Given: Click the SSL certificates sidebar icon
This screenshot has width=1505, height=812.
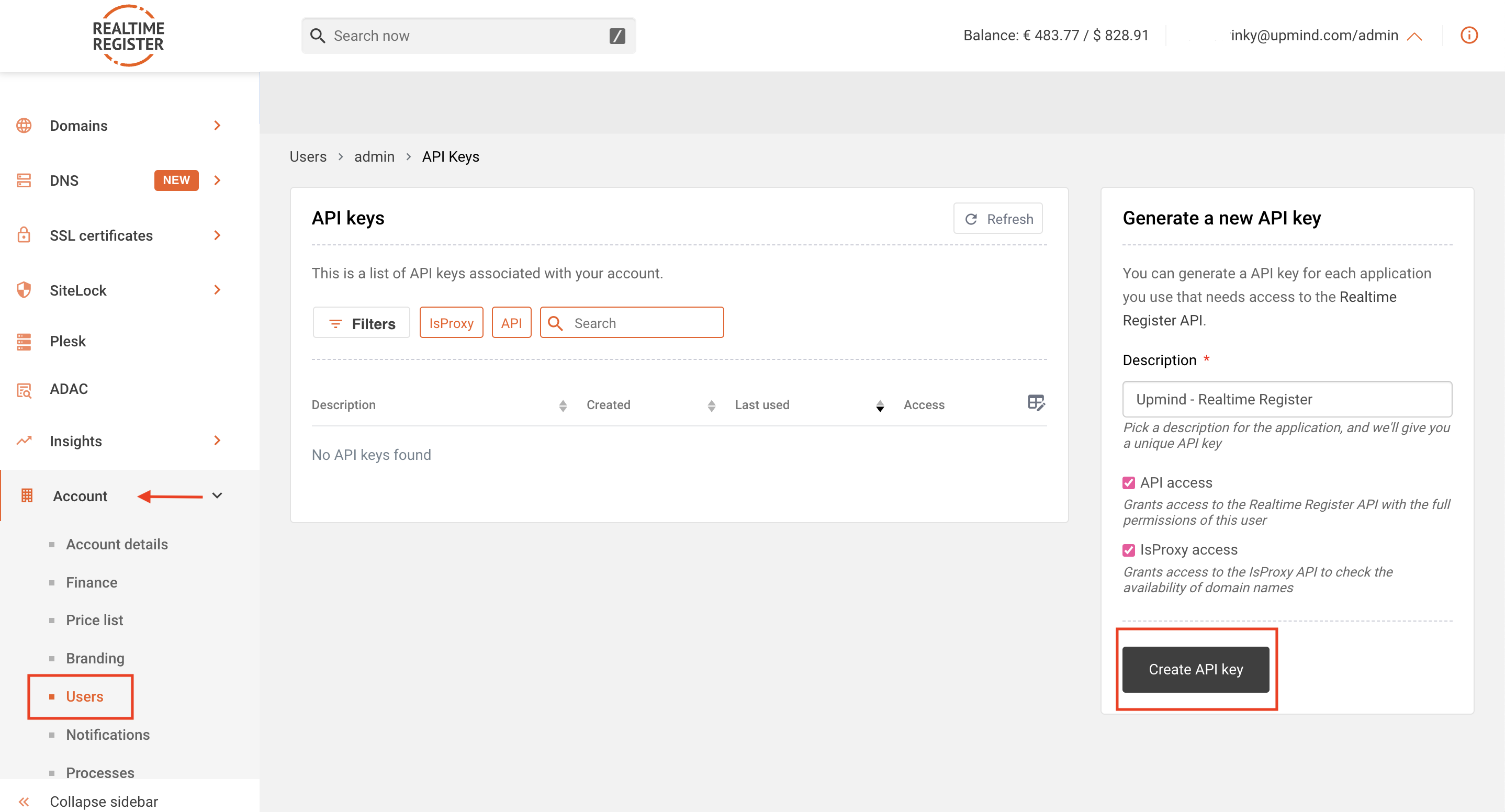Looking at the screenshot, I should click(x=24, y=235).
